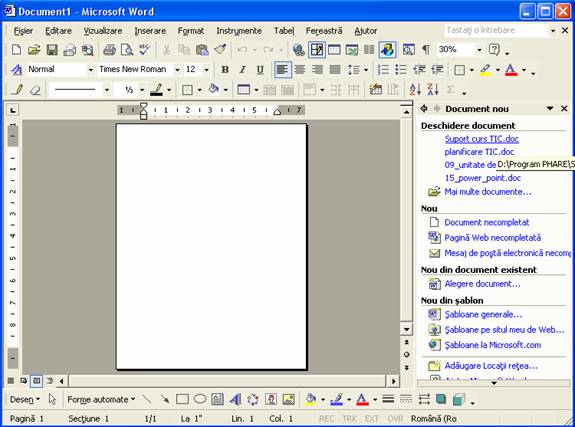This screenshot has width=575, height=427.
Task: Open Print Preview from the toolbar
Action: click(x=127, y=50)
